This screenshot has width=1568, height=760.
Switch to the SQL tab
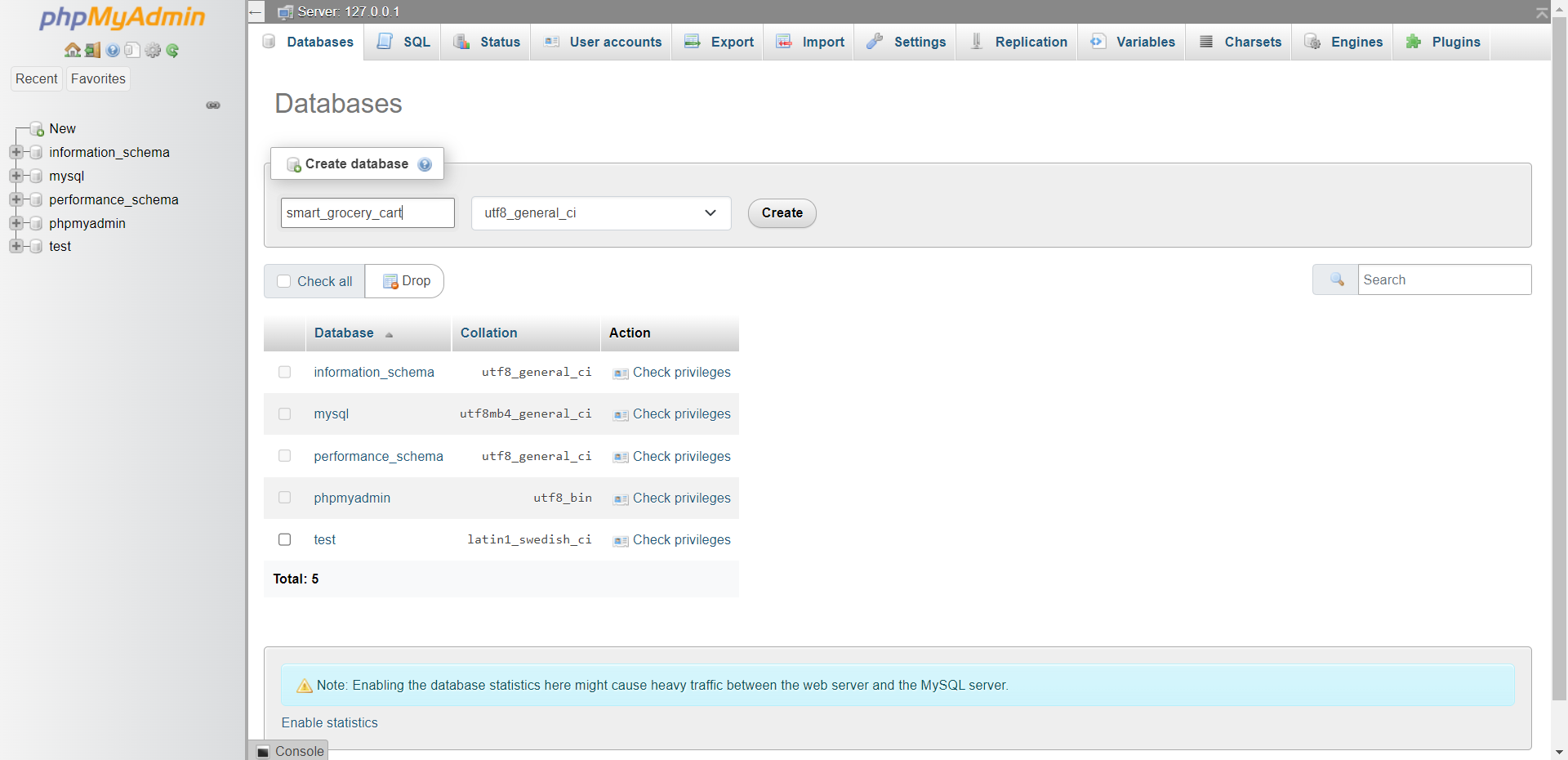click(x=404, y=42)
